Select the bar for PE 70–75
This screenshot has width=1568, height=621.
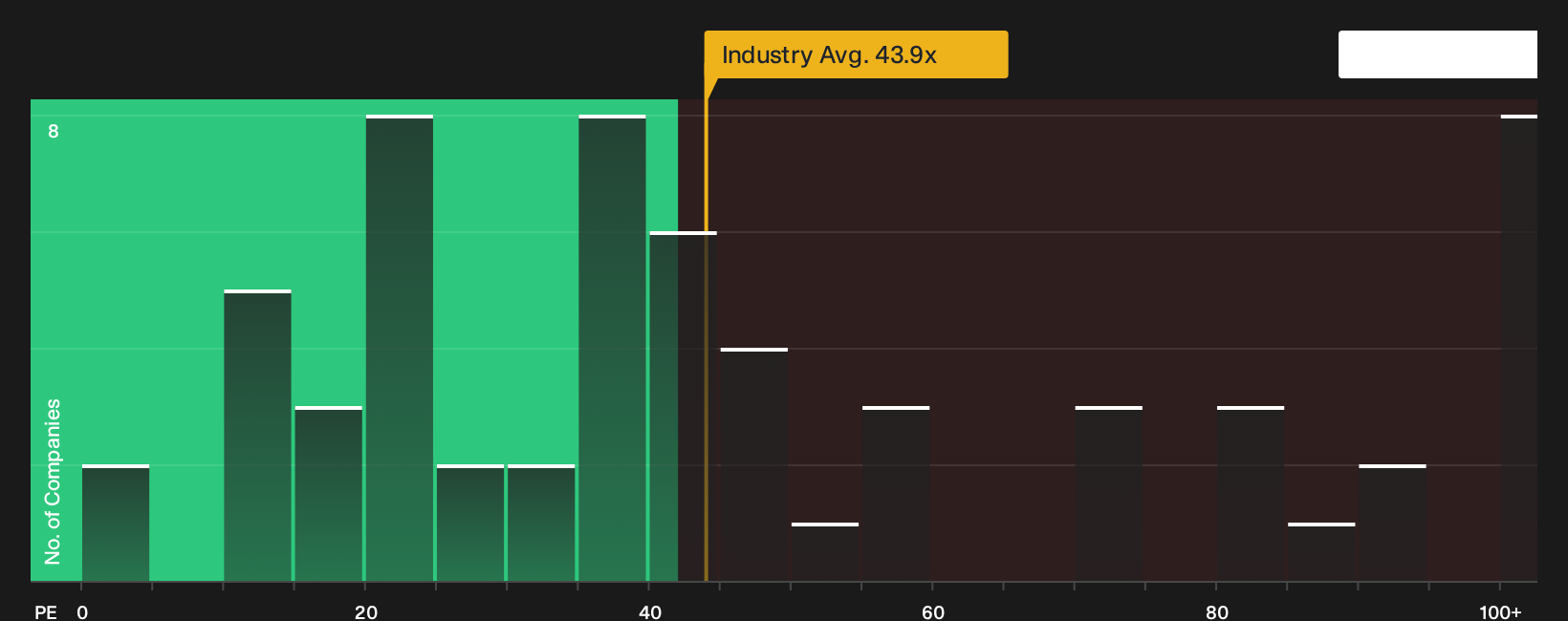pyautogui.click(x=1109, y=494)
